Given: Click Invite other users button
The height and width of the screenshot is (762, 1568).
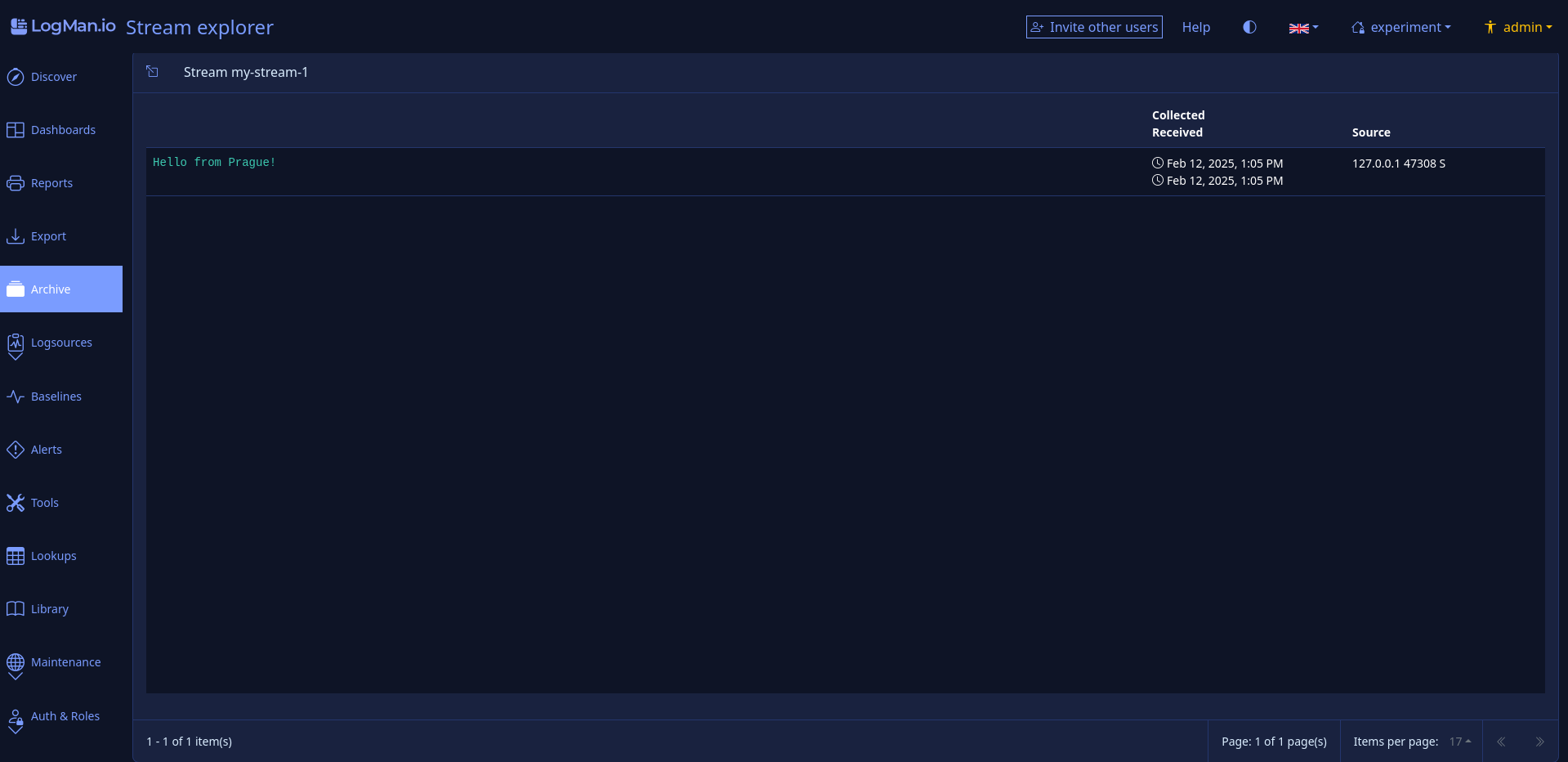Looking at the screenshot, I should pyautogui.click(x=1094, y=27).
